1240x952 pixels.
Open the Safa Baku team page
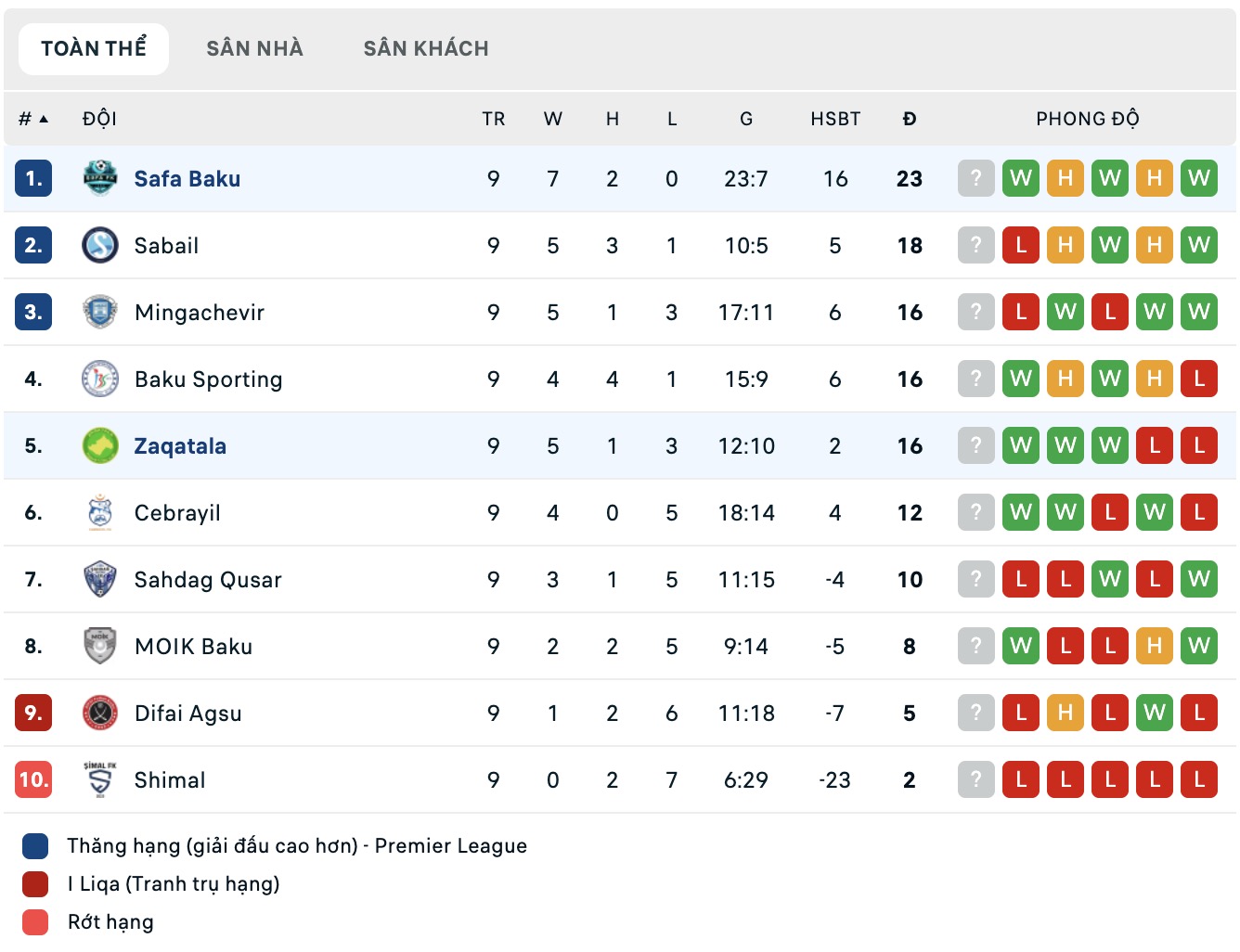point(187,178)
